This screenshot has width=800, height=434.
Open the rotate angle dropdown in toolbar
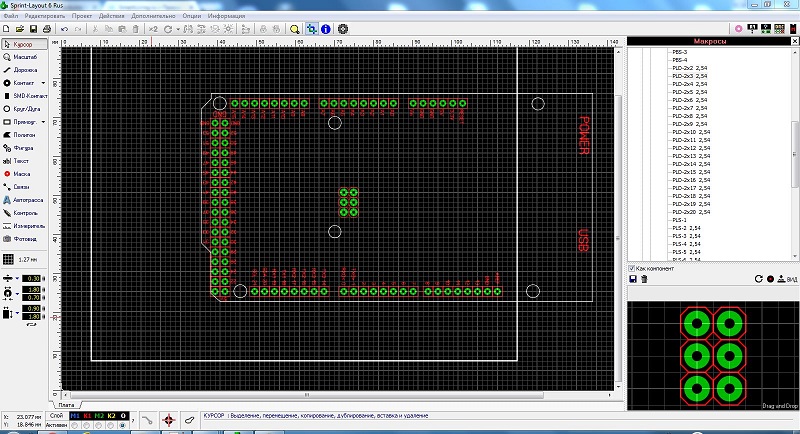click(177, 29)
